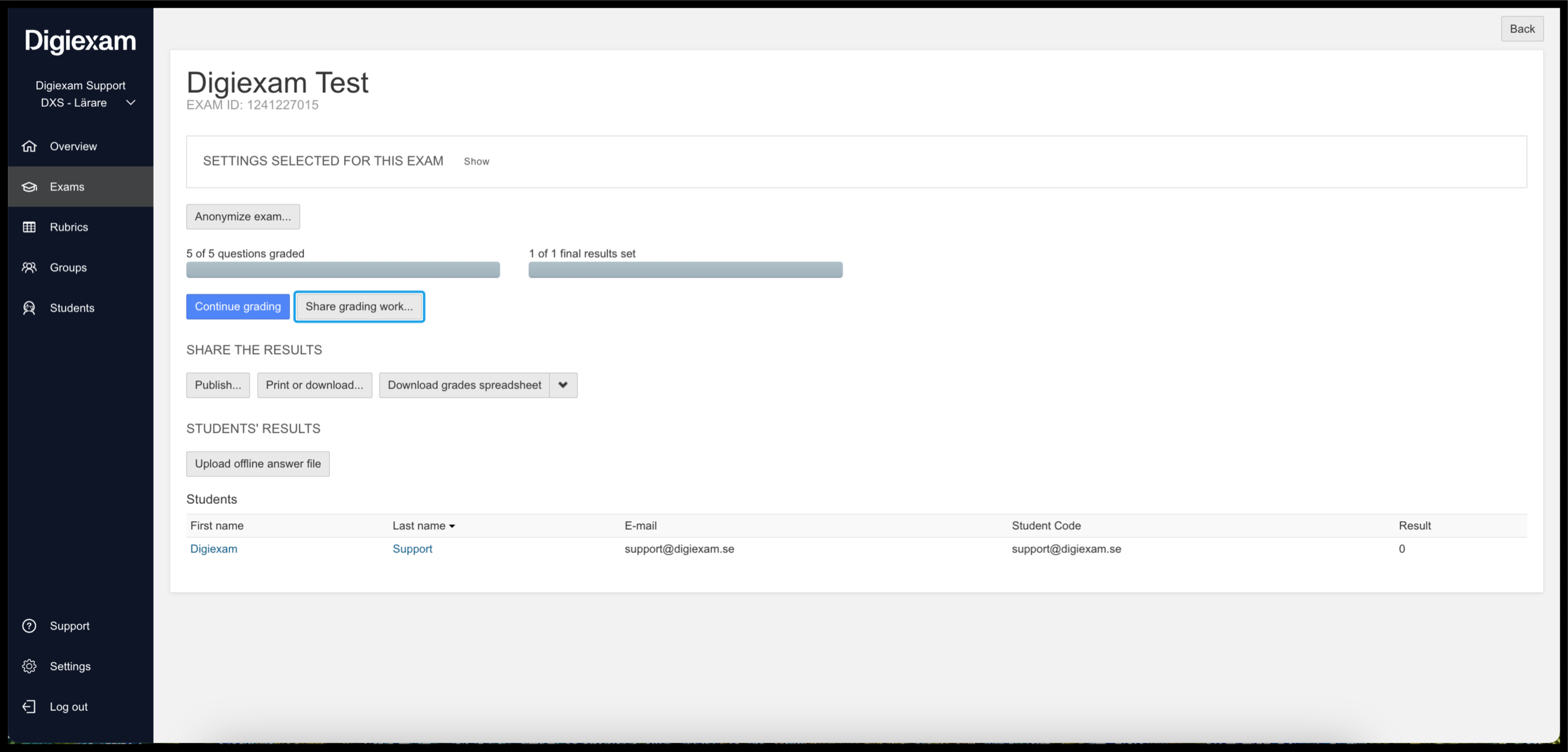Click the Student Code column header
The width and height of the screenshot is (1568, 752).
[x=1046, y=525]
